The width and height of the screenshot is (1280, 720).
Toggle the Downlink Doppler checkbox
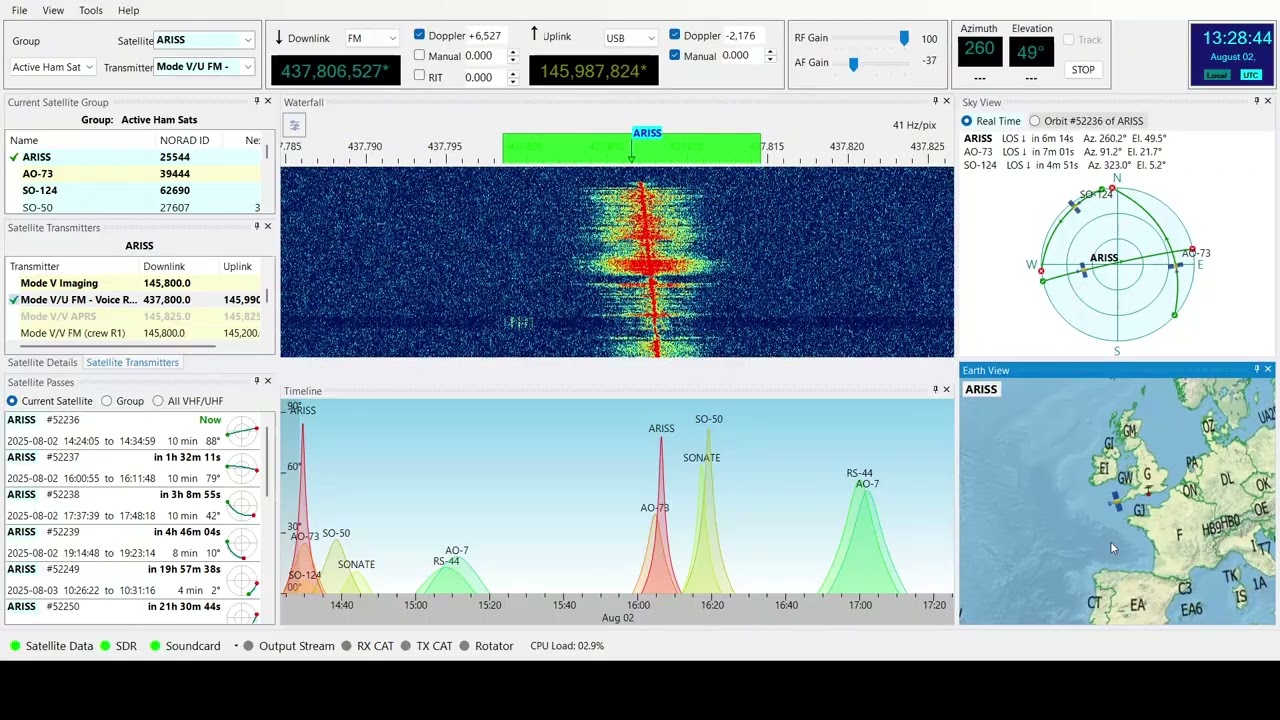click(x=419, y=35)
